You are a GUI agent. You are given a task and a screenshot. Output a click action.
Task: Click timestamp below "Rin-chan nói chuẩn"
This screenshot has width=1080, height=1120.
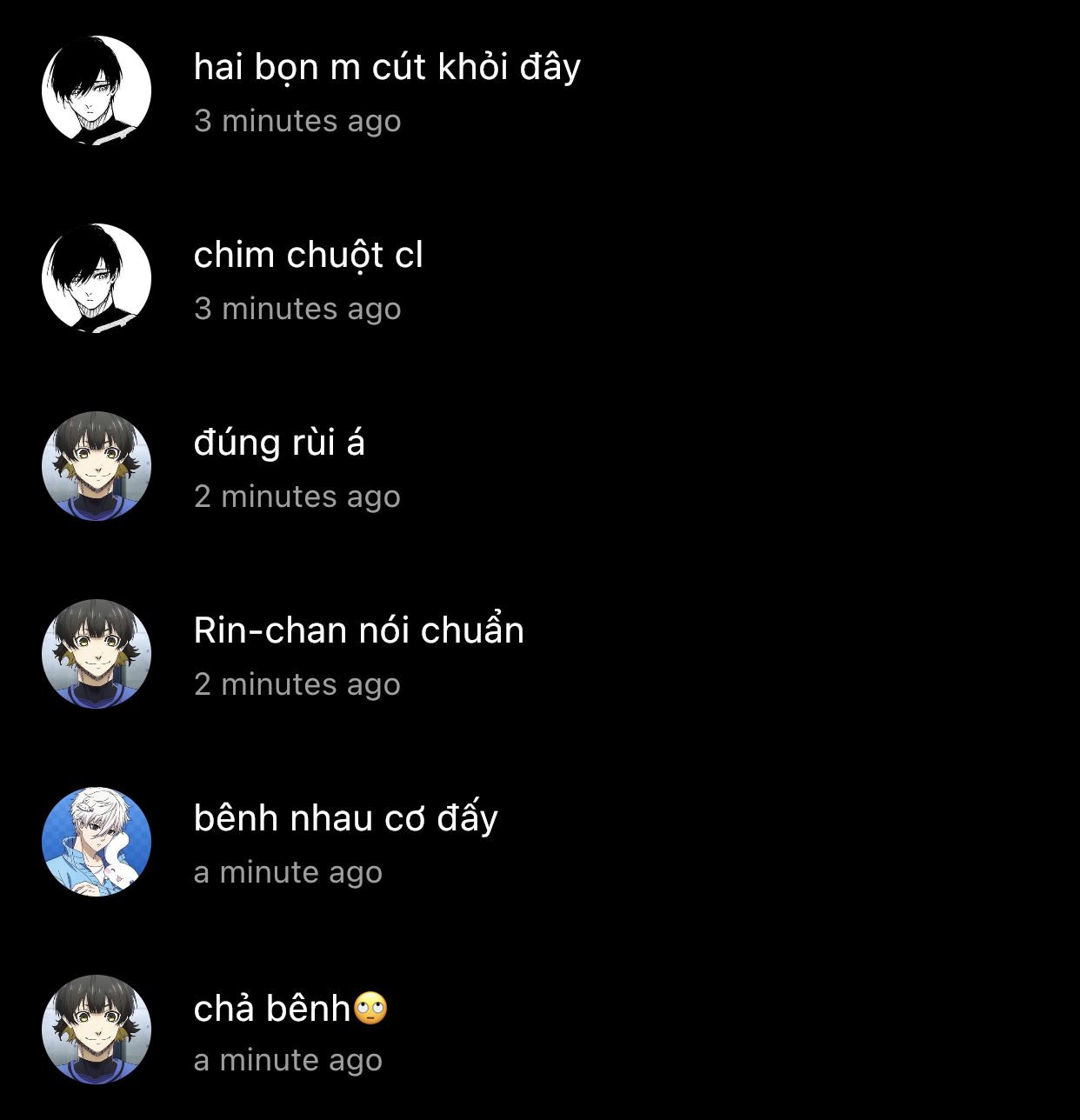tap(297, 684)
